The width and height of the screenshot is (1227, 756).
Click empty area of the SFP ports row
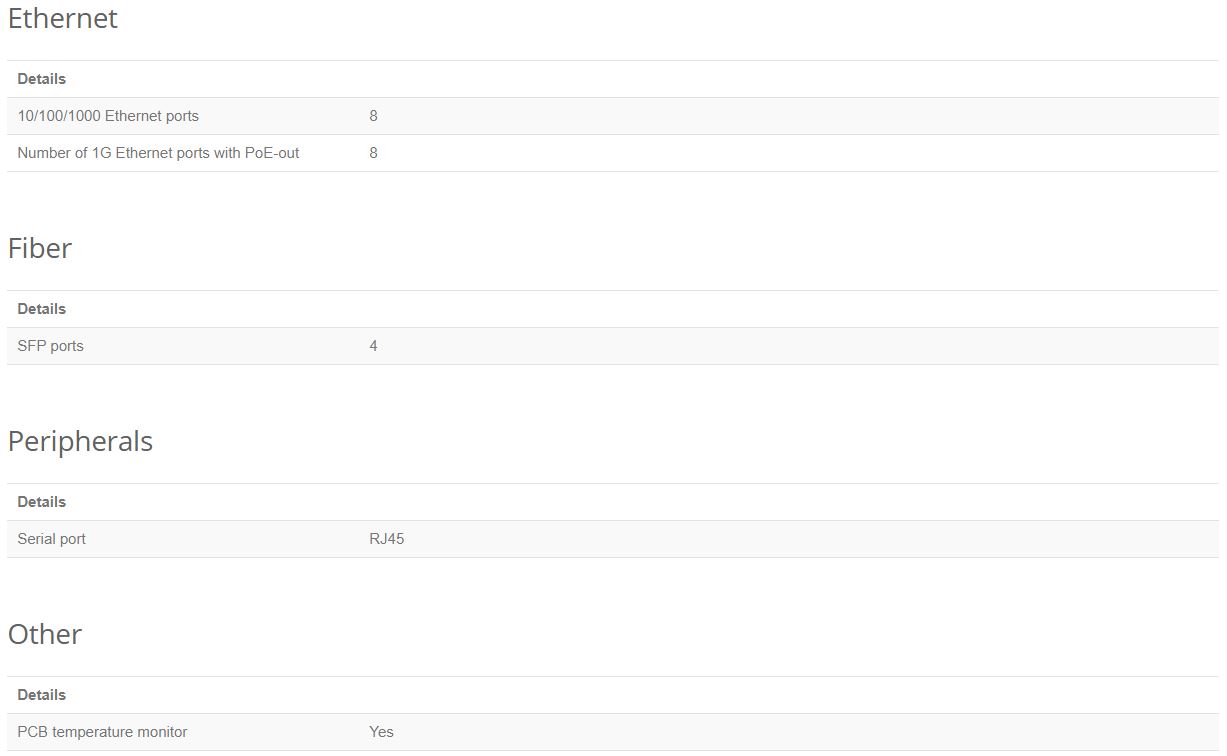(x=800, y=346)
